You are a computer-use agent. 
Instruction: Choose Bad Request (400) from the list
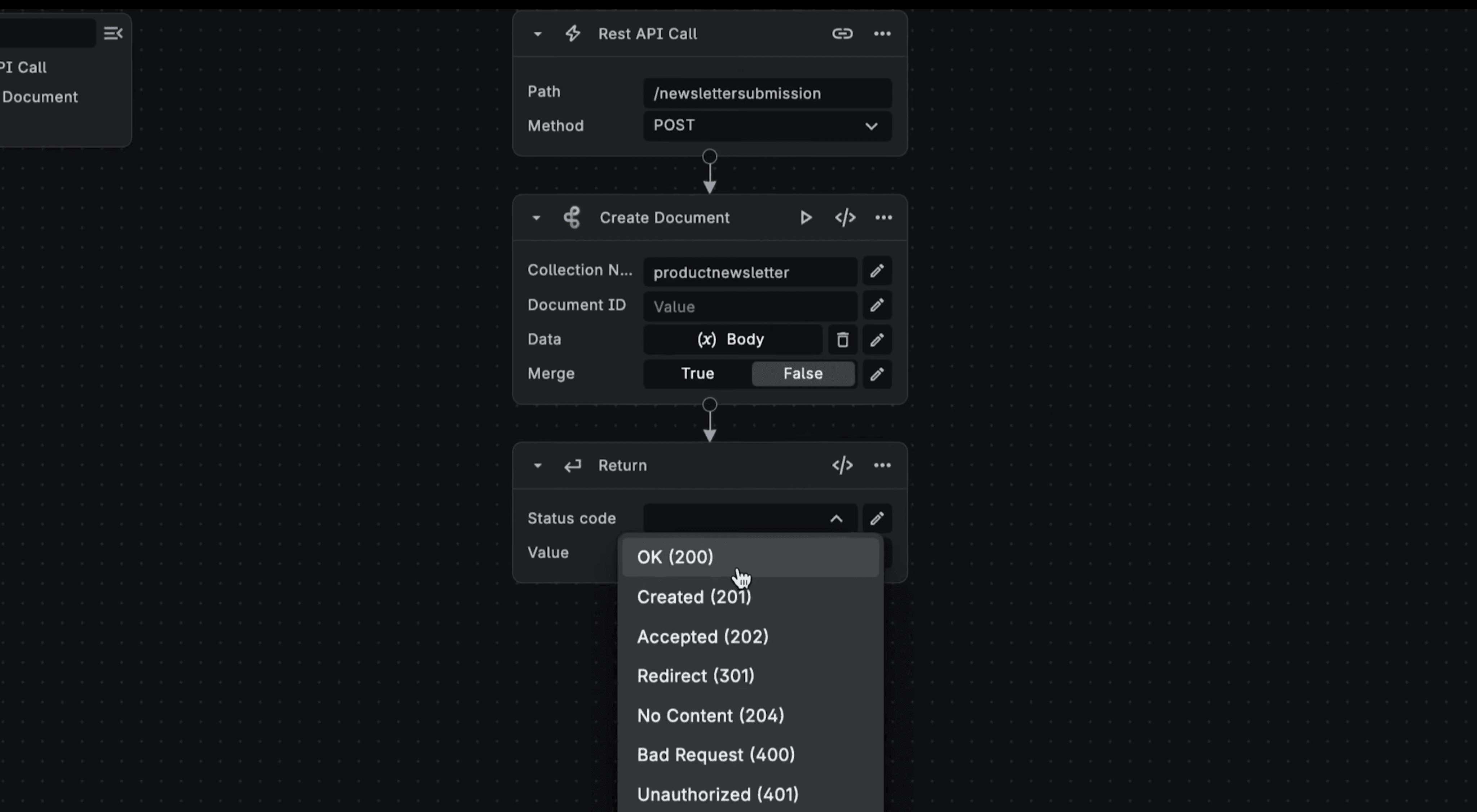[x=715, y=755]
